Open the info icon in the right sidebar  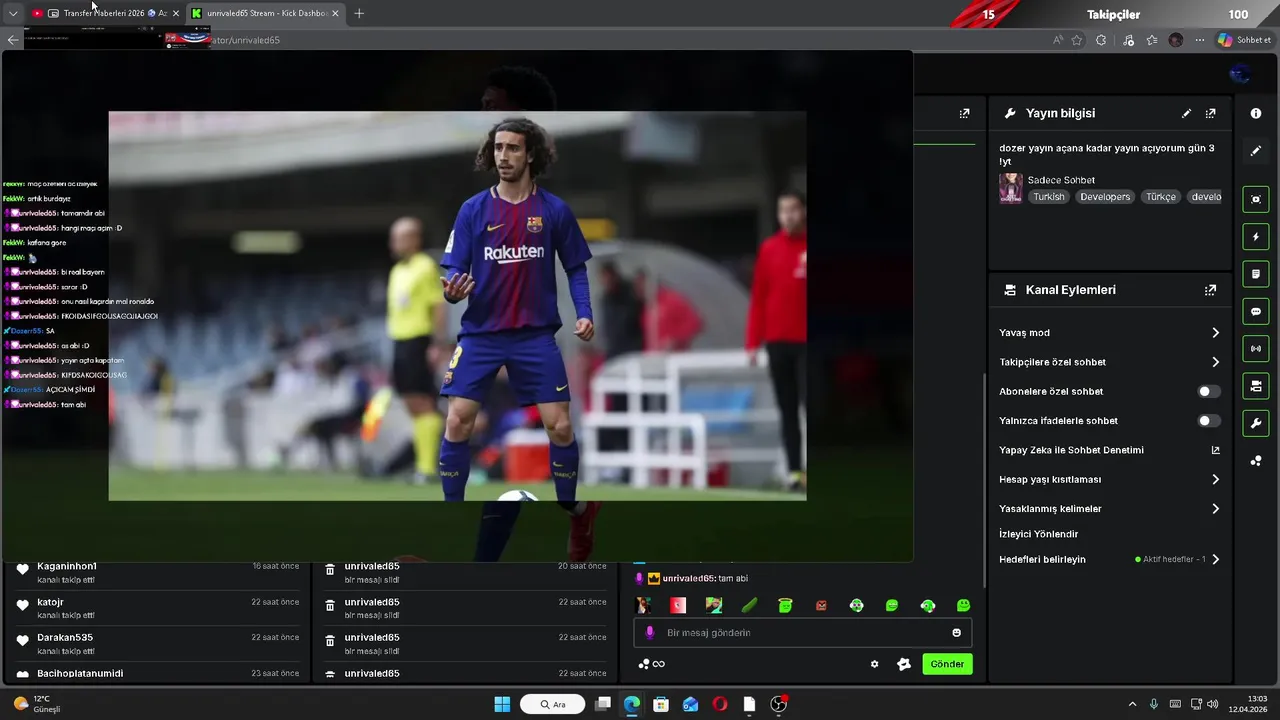pyautogui.click(x=1256, y=114)
